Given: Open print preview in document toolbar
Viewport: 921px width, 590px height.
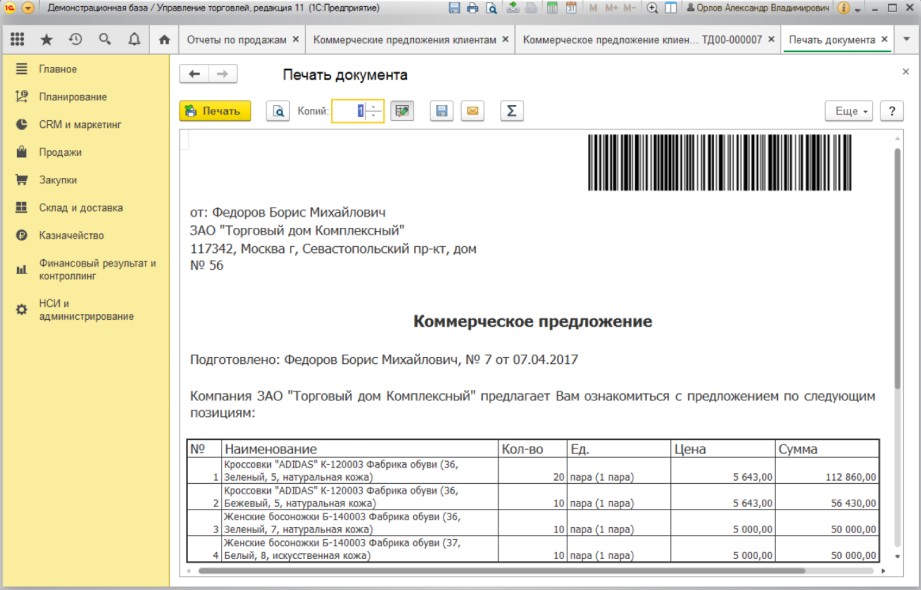Looking at the screenshot, I should click(278, 111).
